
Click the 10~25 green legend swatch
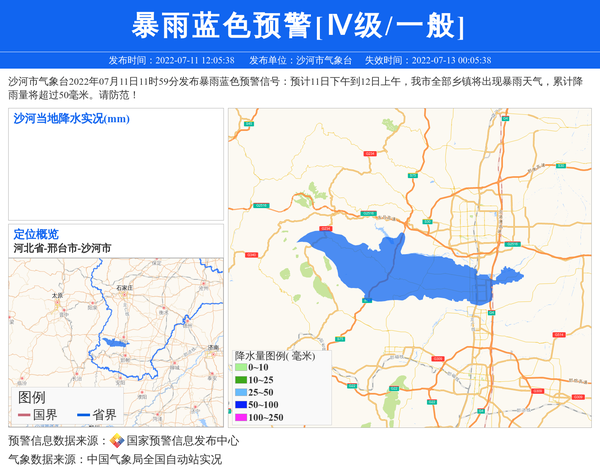point(241,380)
